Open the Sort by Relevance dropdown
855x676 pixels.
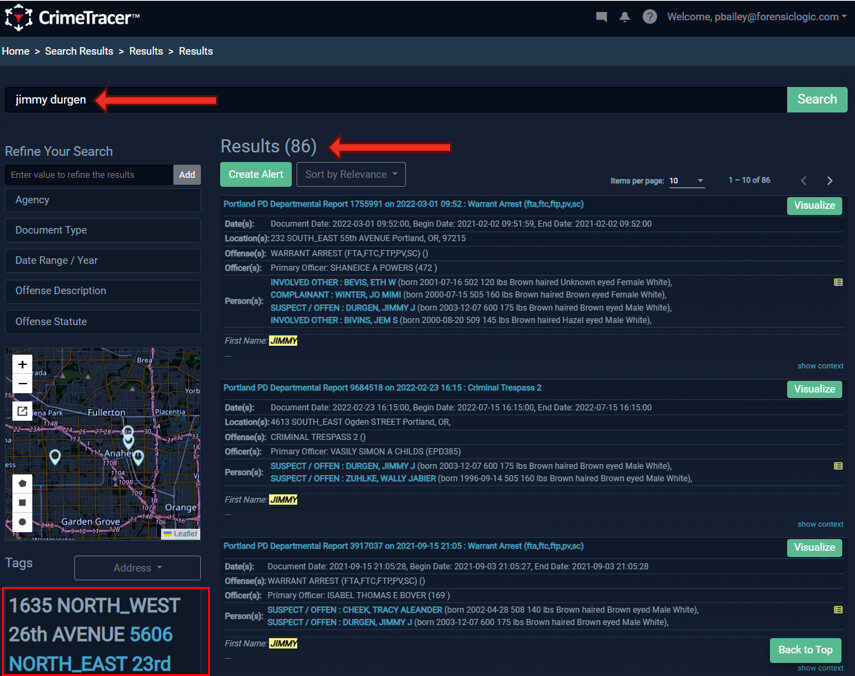pyautogui.click(x=351, y=174)
